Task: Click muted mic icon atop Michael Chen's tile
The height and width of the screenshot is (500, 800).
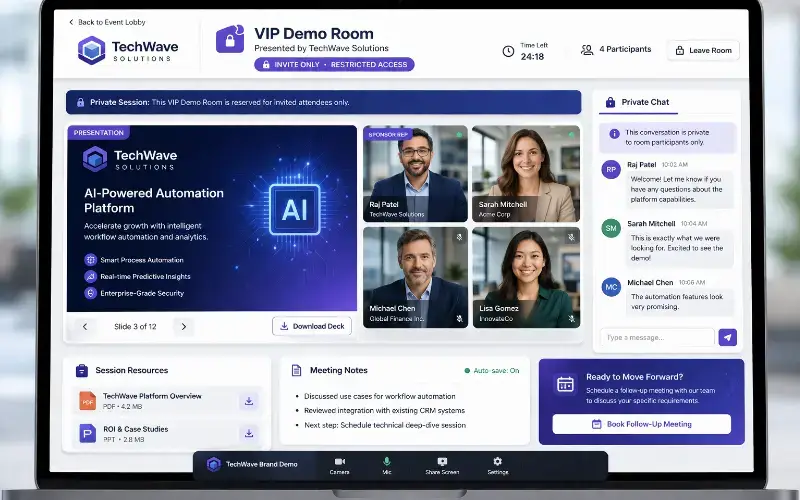Action: pos(459,237)
